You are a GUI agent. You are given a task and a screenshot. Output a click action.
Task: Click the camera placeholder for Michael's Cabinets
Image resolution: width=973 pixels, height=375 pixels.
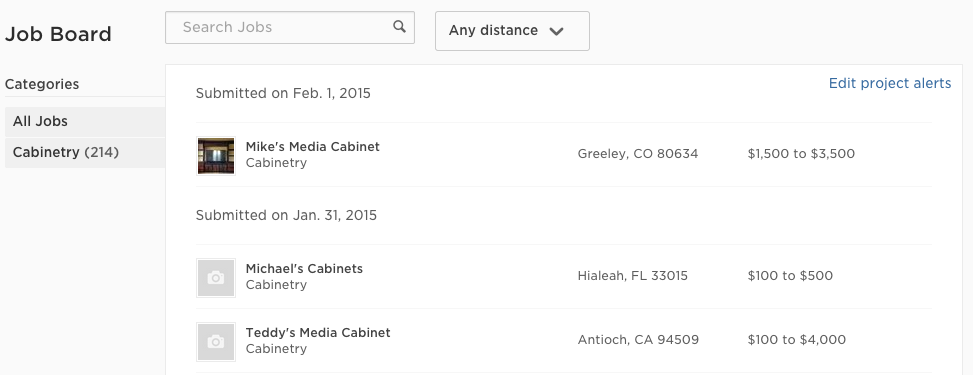(x=216, y=278)
